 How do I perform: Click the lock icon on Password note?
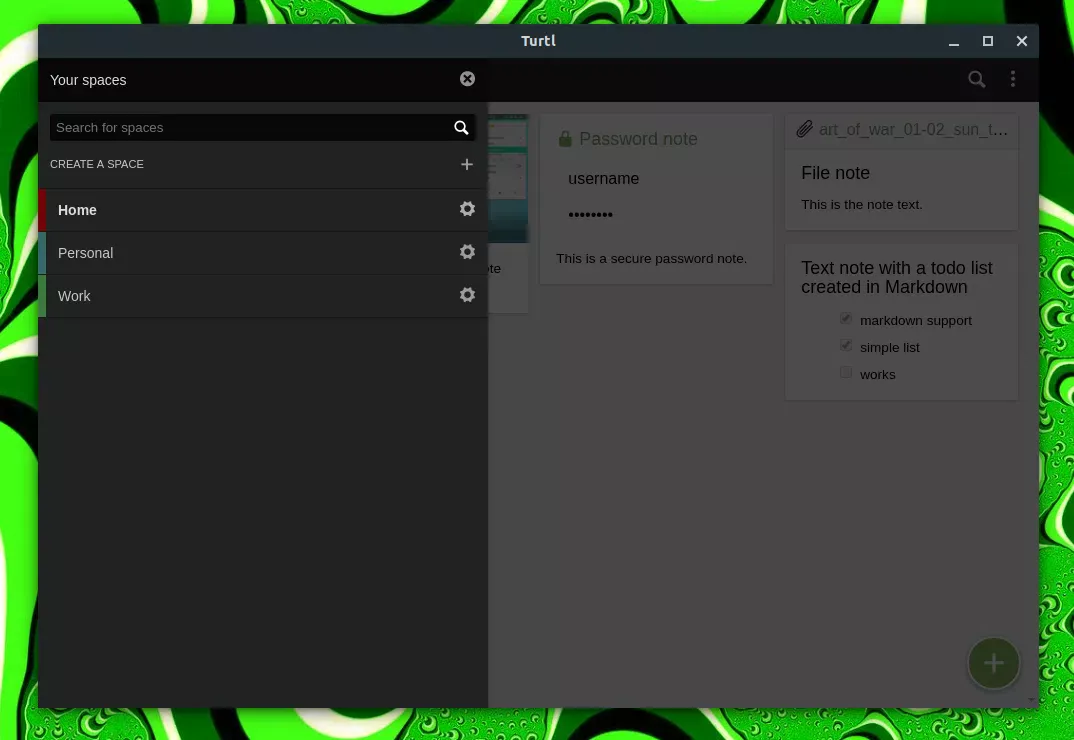[565, 139]
